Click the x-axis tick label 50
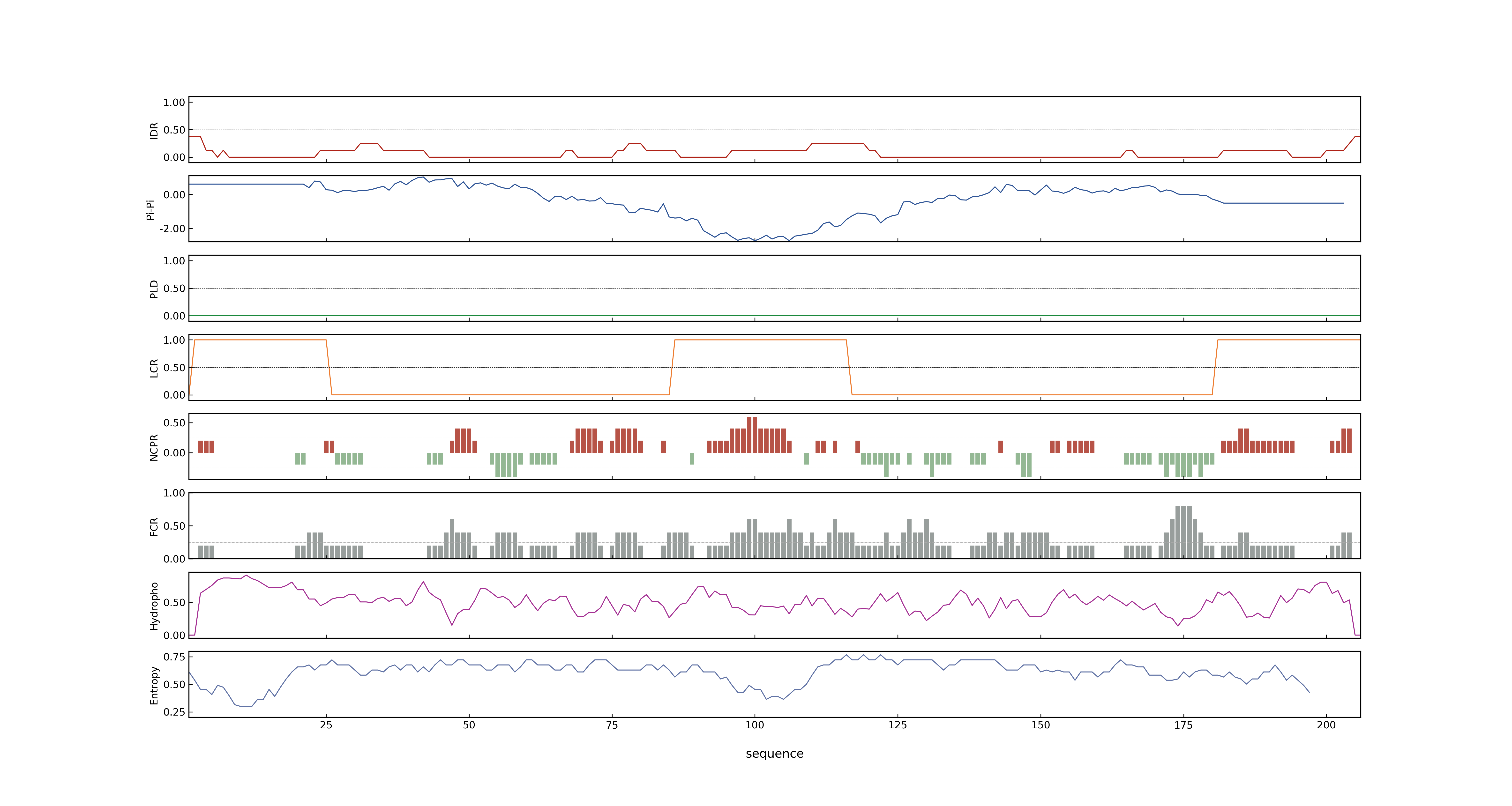1512x806 pixels. click(x=469, y=725)
